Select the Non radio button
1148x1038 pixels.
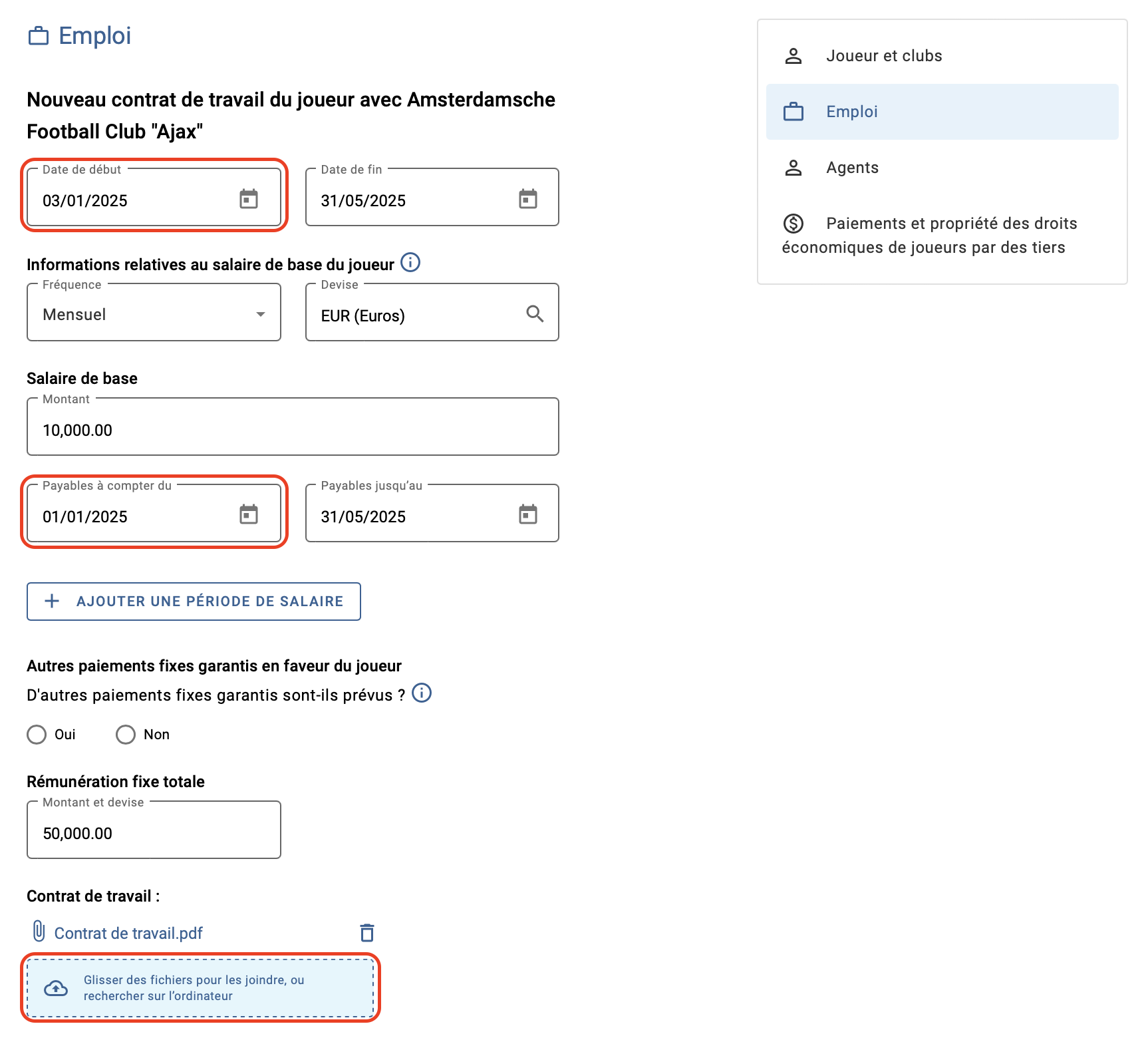126,735
